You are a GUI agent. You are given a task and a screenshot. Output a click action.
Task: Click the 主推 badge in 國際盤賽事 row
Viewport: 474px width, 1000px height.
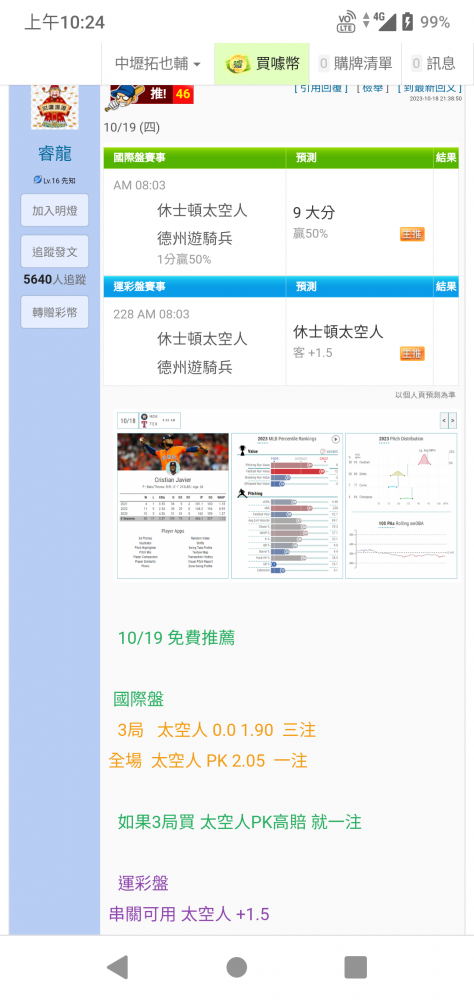click(412, 234)
